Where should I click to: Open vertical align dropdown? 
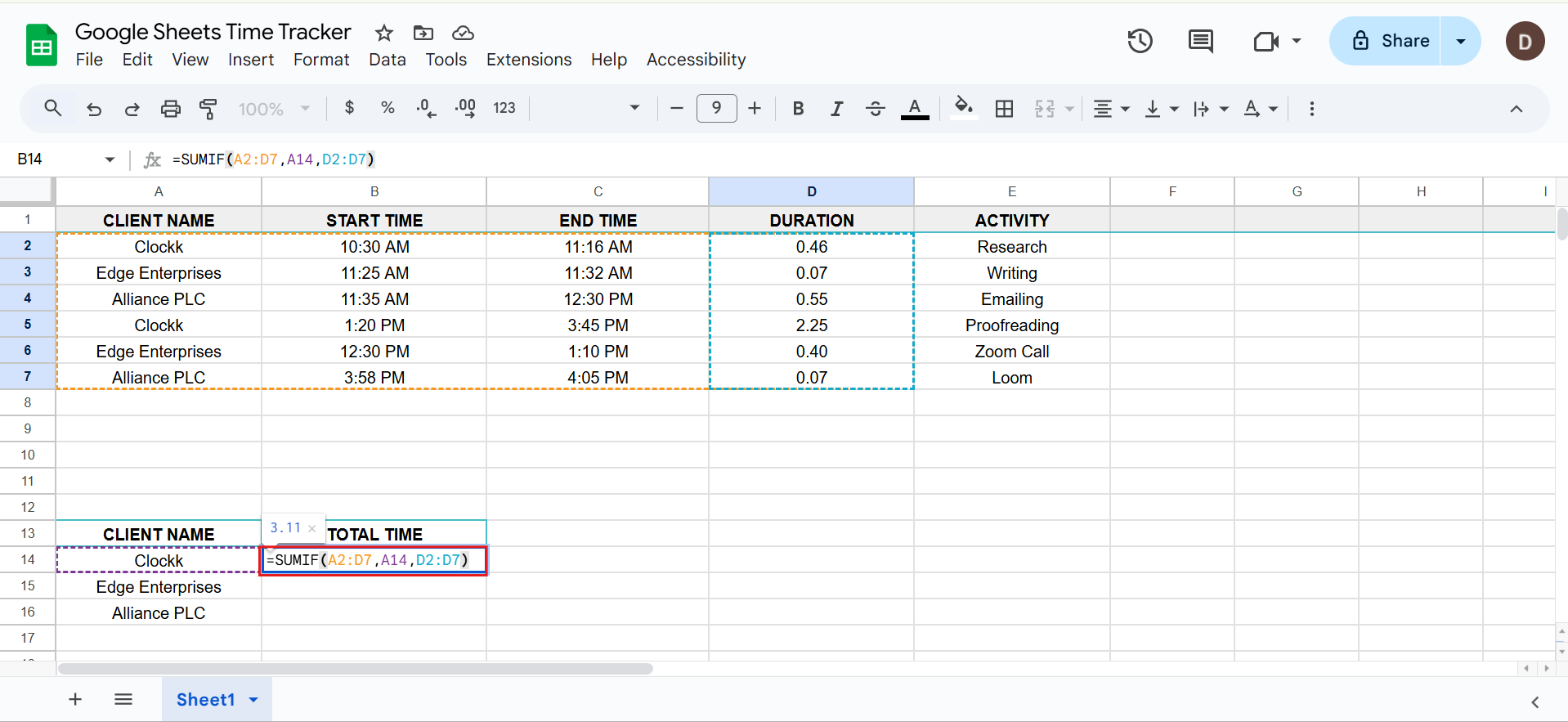1162,108
